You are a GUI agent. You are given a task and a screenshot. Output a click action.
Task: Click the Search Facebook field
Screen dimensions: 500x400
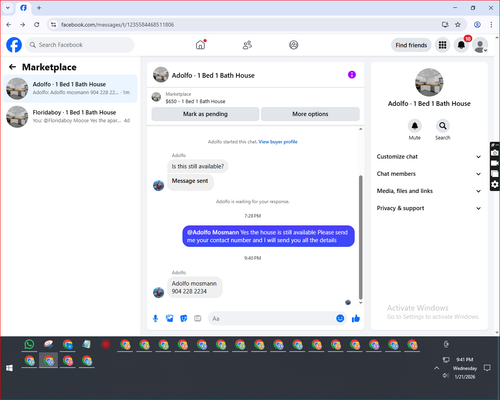(80, 45)
